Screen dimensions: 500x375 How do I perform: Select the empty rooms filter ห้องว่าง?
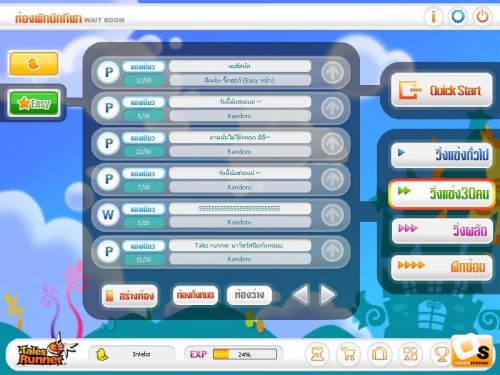coord(249,295)
